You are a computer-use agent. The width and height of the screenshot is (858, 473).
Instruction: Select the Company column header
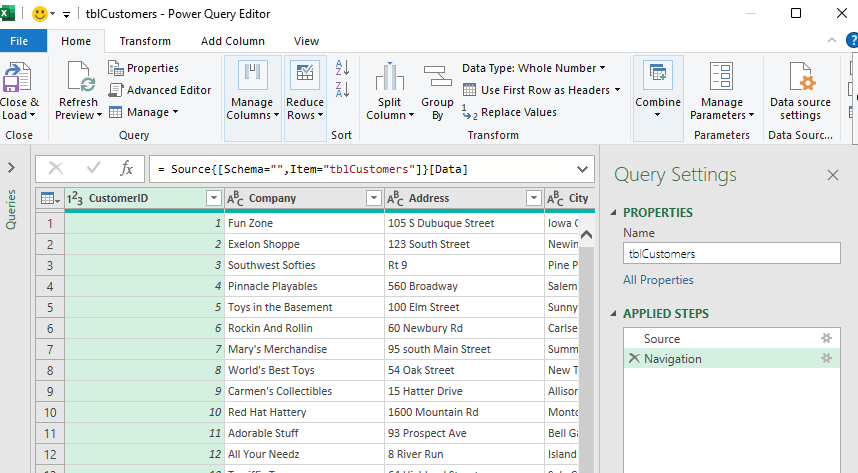pos(304,198)
